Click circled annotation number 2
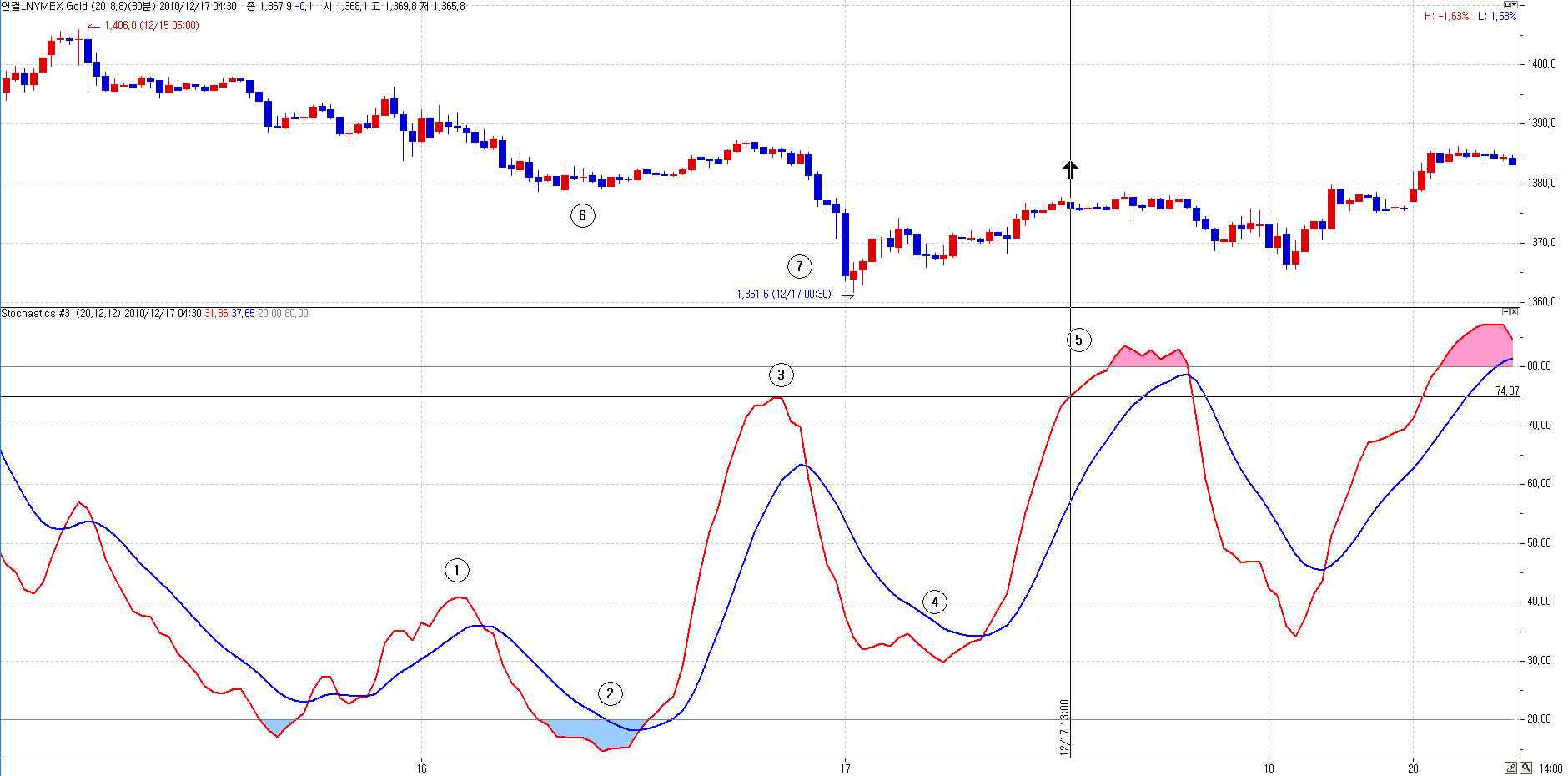Viewport: 1568px width, 776px height. tap(610, 693)
